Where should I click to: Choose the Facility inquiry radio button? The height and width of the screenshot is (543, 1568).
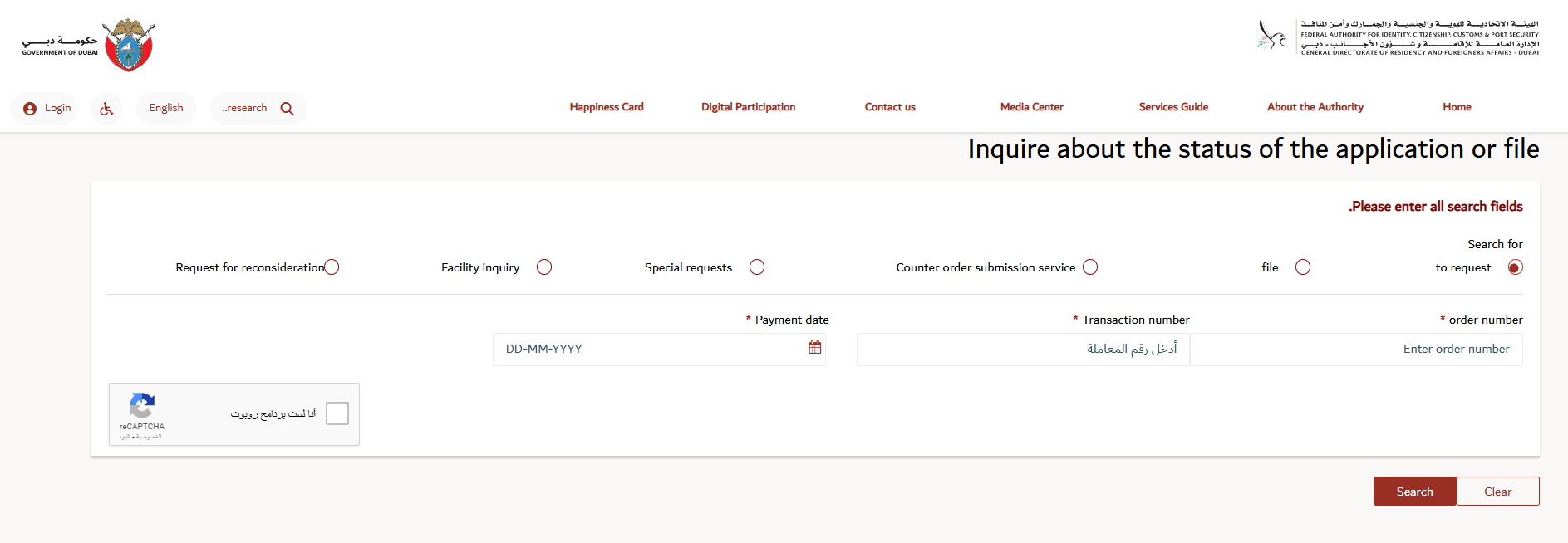tap(544, 267)
